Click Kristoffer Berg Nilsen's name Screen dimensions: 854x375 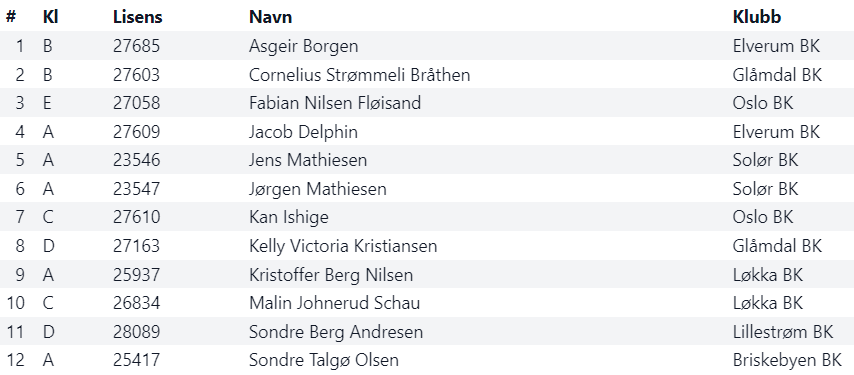coord(331,275)
